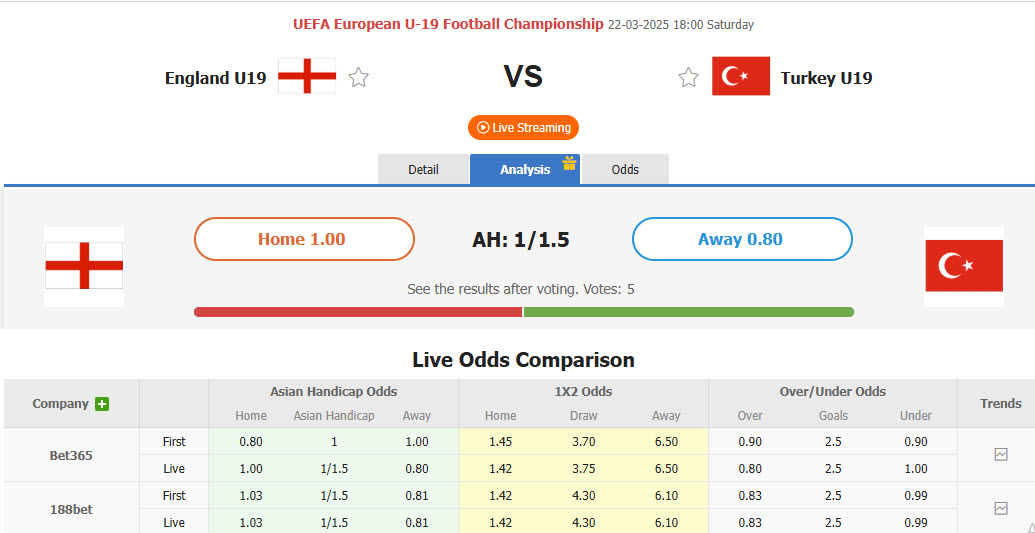This screenshot has width=1035, height=533.
Task: Click the England flag beside the team name
Action: (x=307, y=76)
